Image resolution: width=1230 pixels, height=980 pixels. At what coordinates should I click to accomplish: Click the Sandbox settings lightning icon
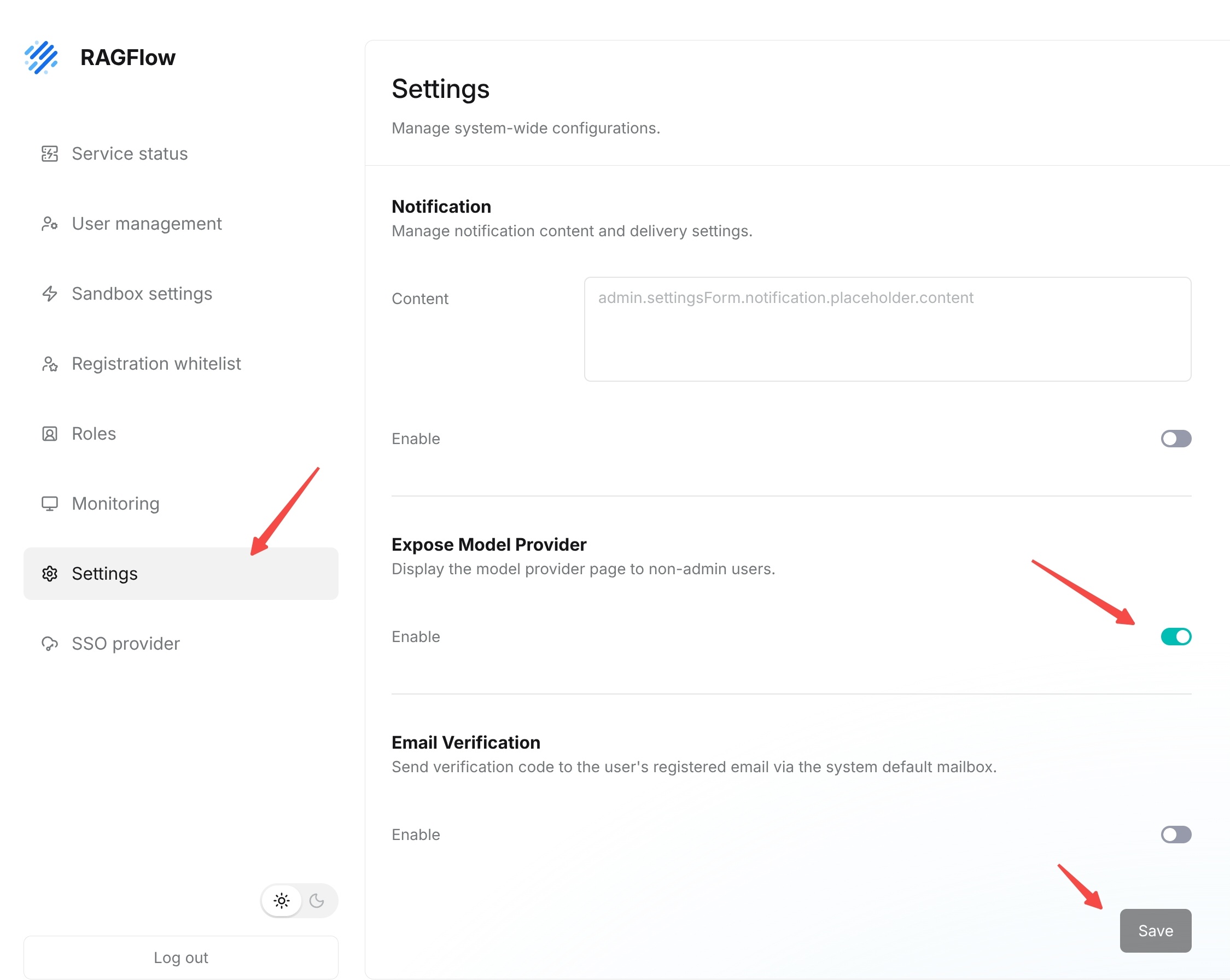(50, 294)
